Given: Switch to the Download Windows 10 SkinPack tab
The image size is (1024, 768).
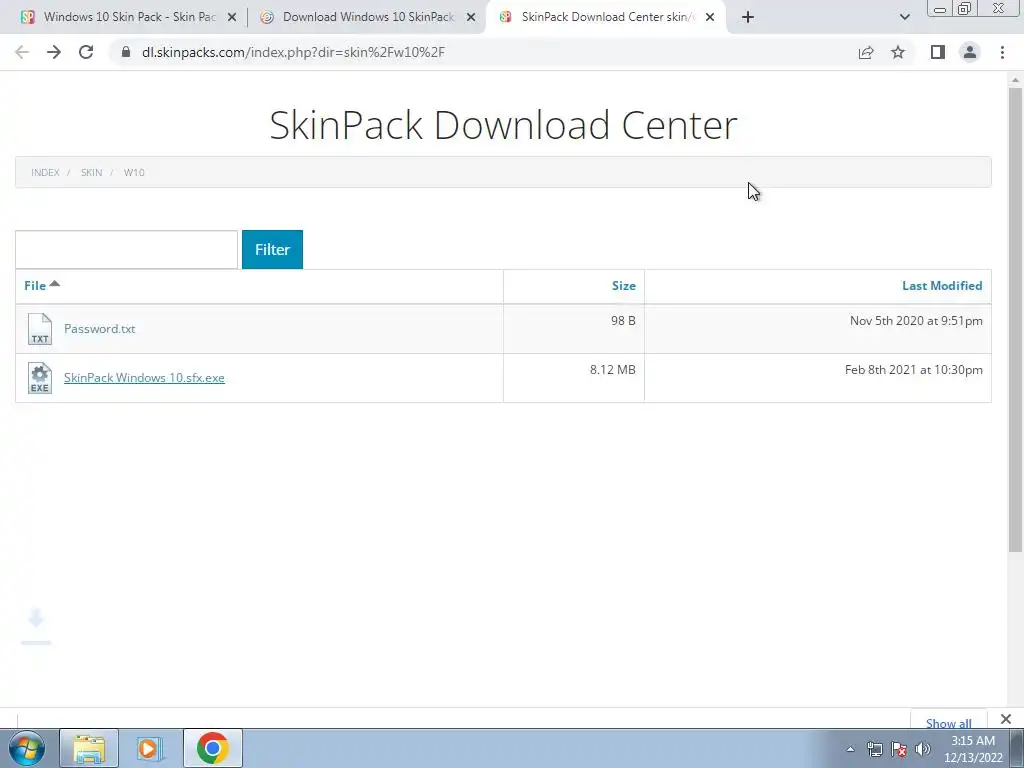Looking at the screenshot, I should tap(368, 17).
